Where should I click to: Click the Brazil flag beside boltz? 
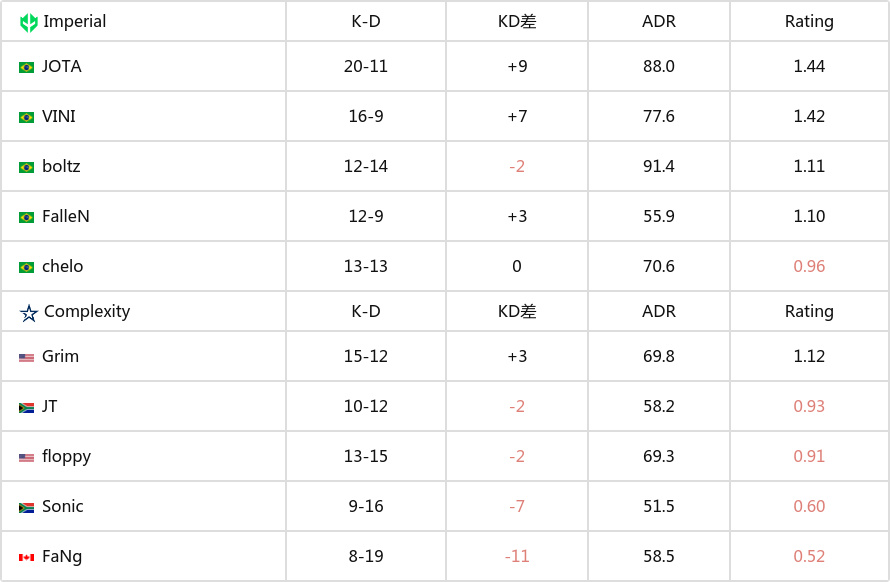[x=26, y=168]
